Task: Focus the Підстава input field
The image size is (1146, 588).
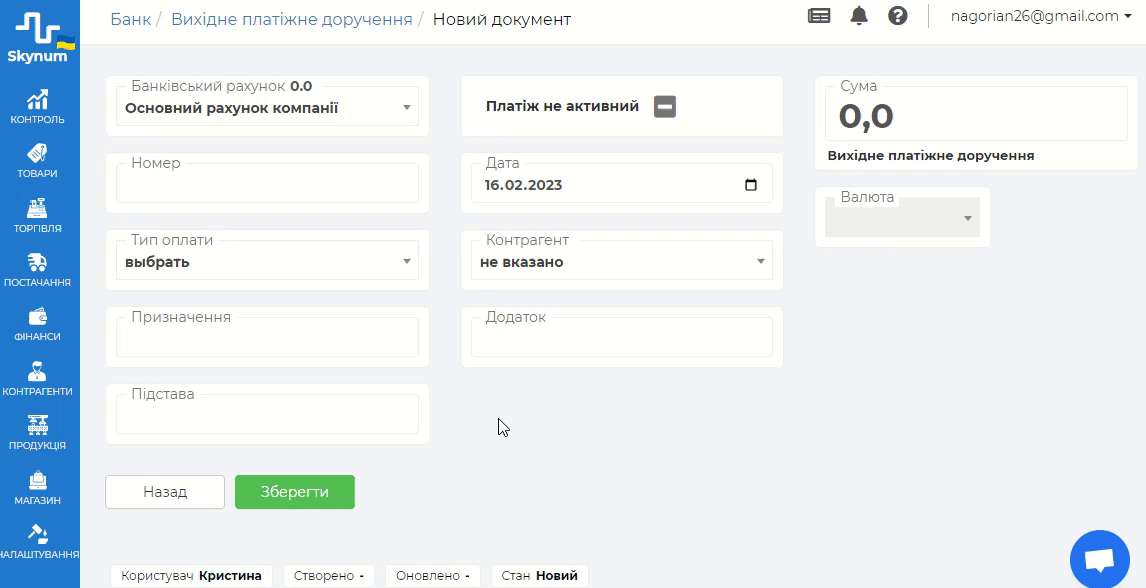Action: pos(267,414)
